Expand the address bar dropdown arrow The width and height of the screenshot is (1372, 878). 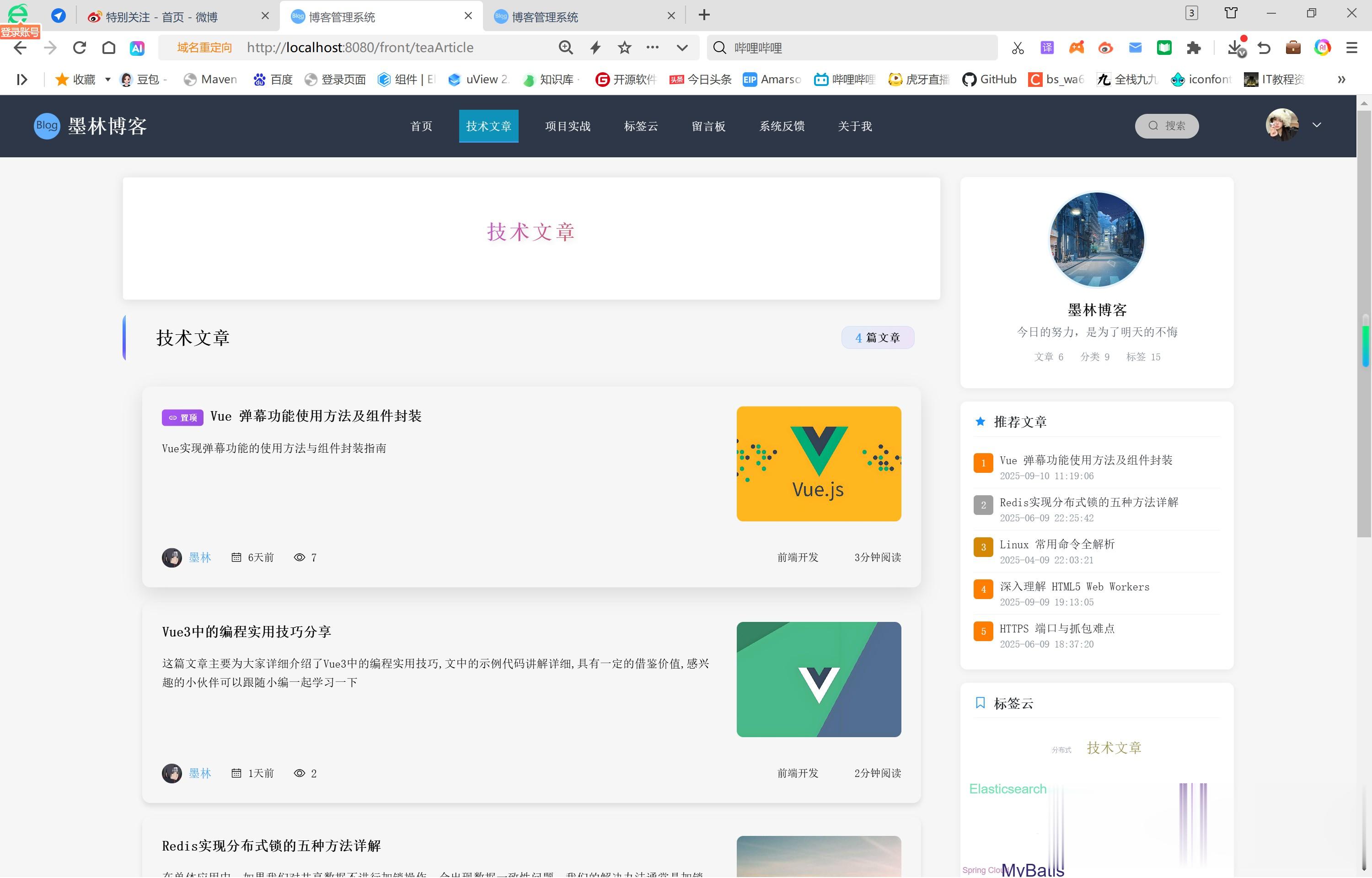coord(682,47)
